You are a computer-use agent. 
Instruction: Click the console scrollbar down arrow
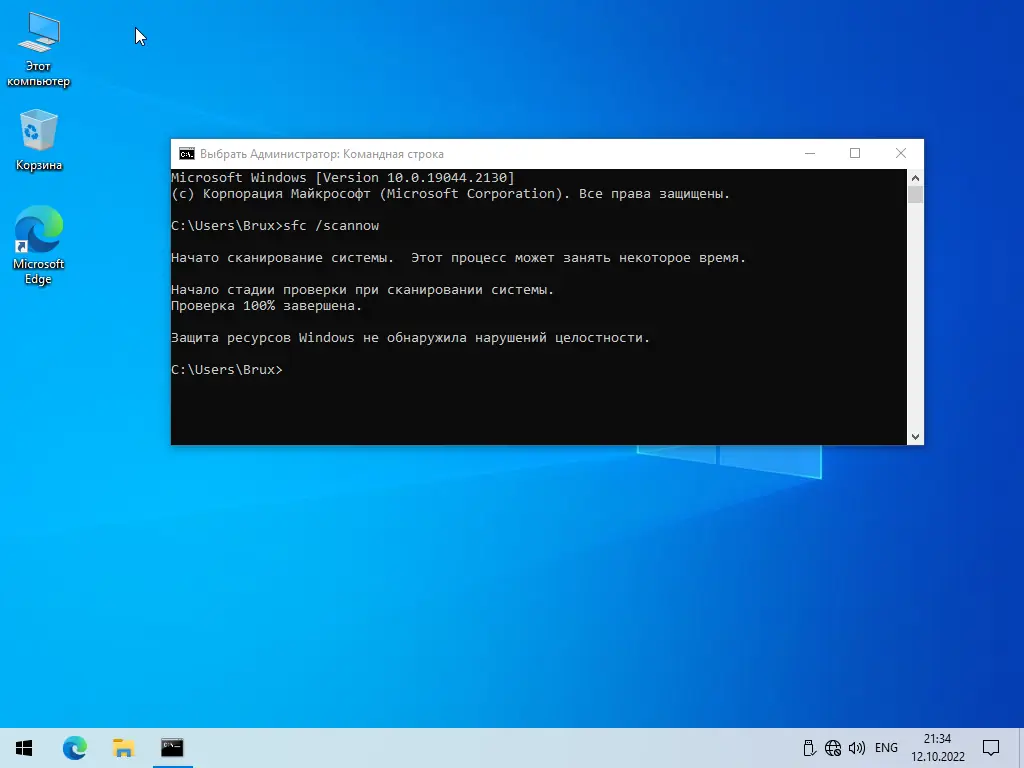(x=916, y=437)
